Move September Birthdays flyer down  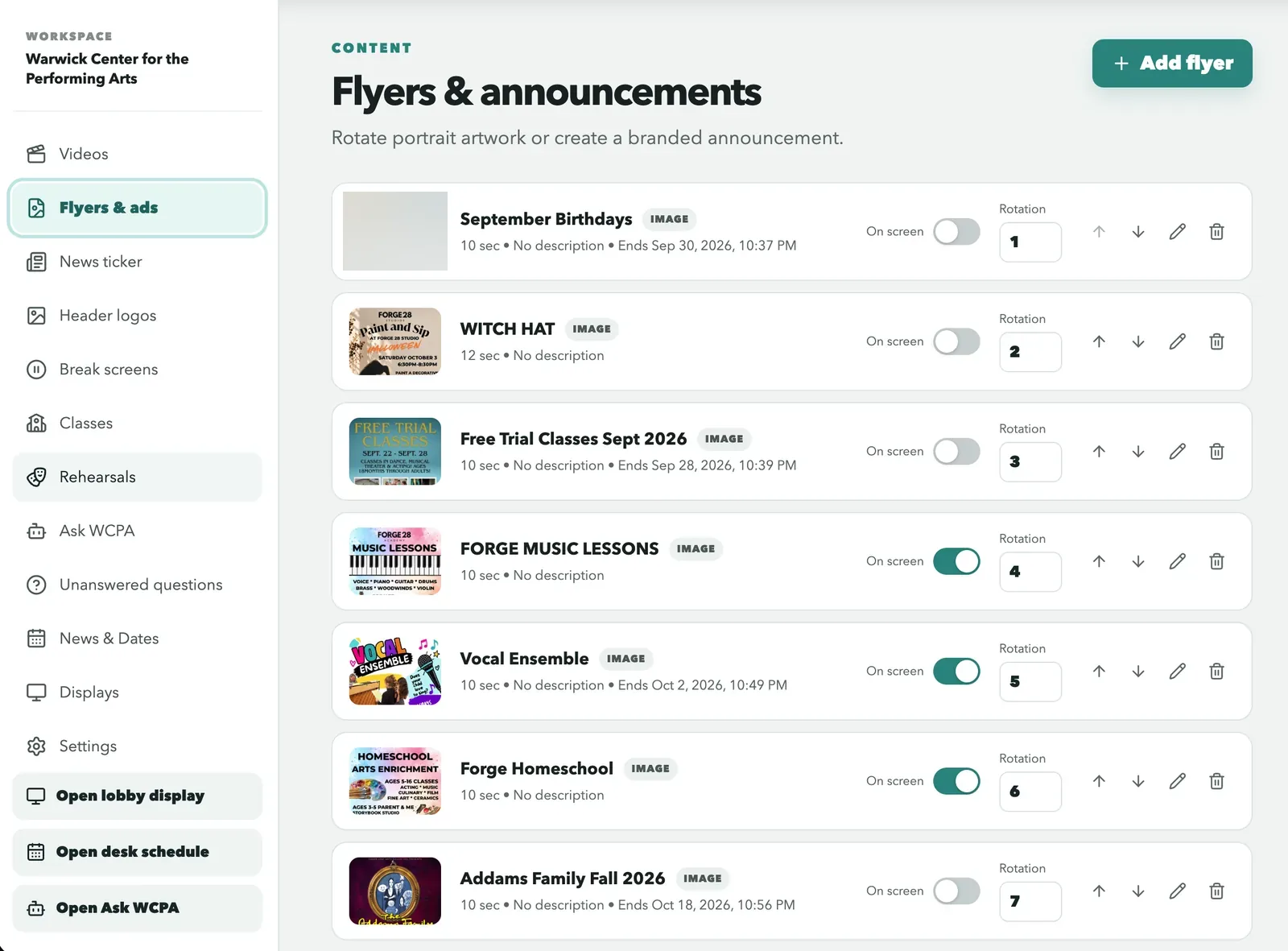pyautogui.click(x=1137, y=232)
